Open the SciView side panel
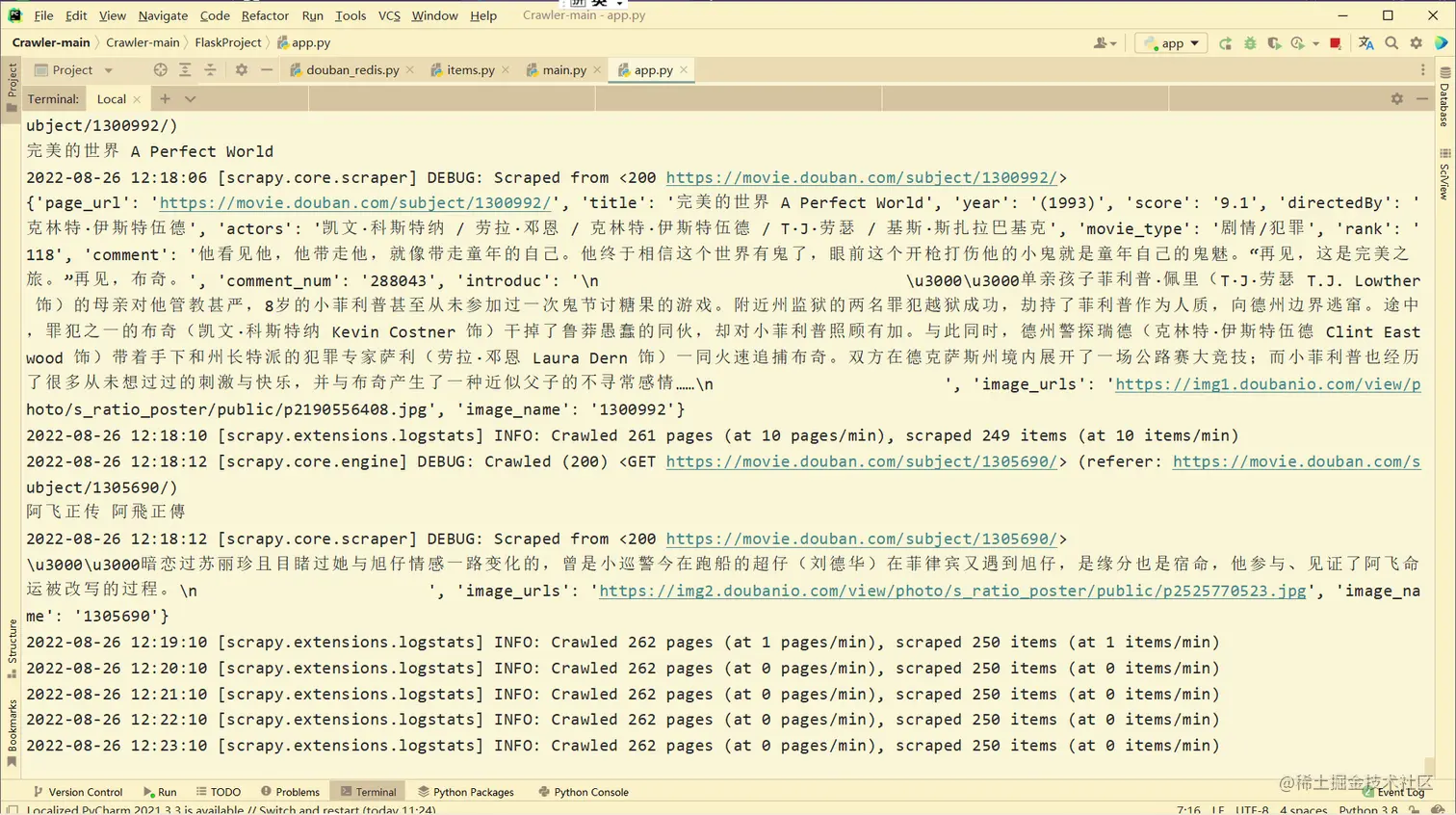The height and width of the screenshot is (815, 1456). pos(1445,174)
